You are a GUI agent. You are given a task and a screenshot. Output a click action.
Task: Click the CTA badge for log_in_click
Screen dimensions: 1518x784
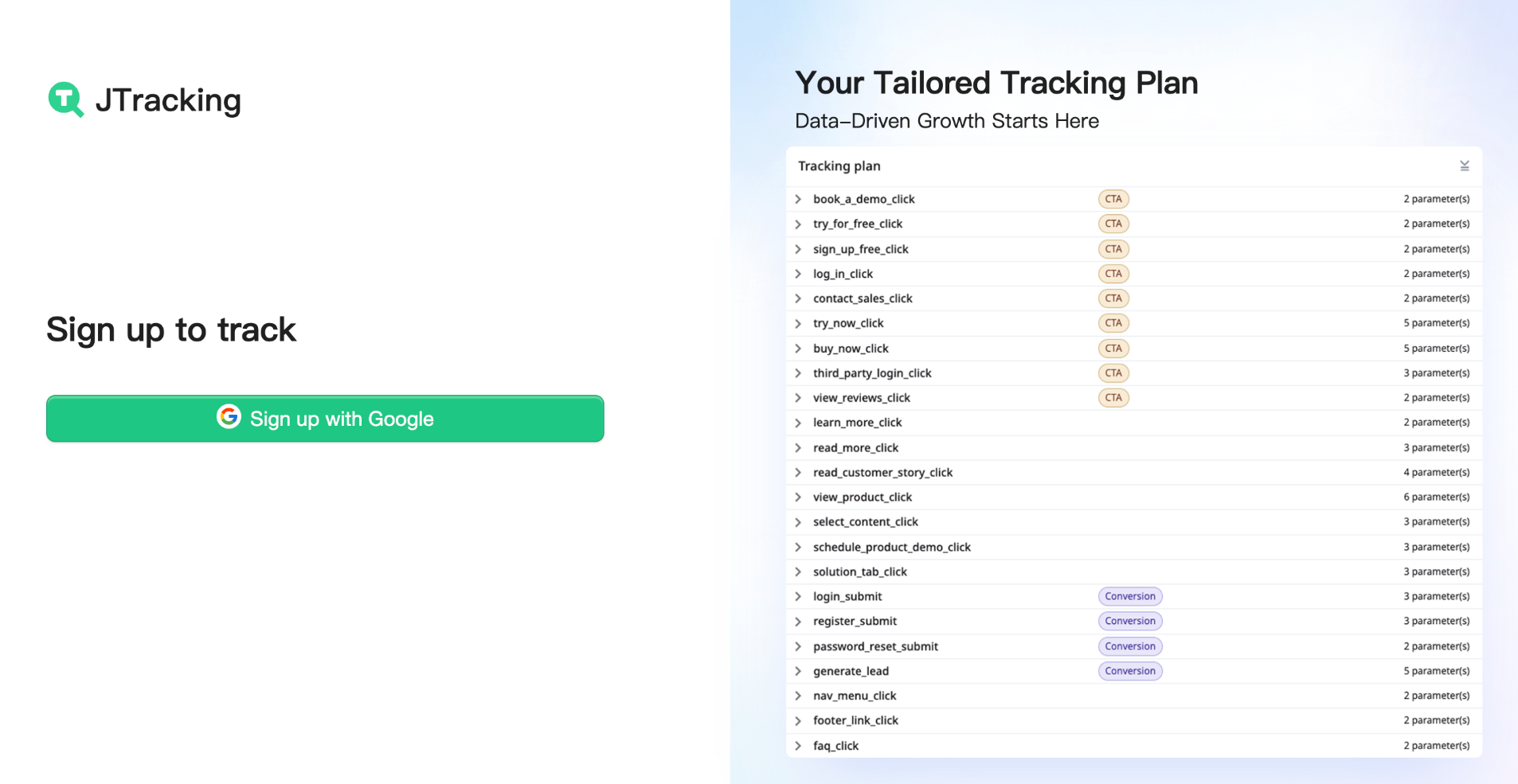(x=1113, y=274)
